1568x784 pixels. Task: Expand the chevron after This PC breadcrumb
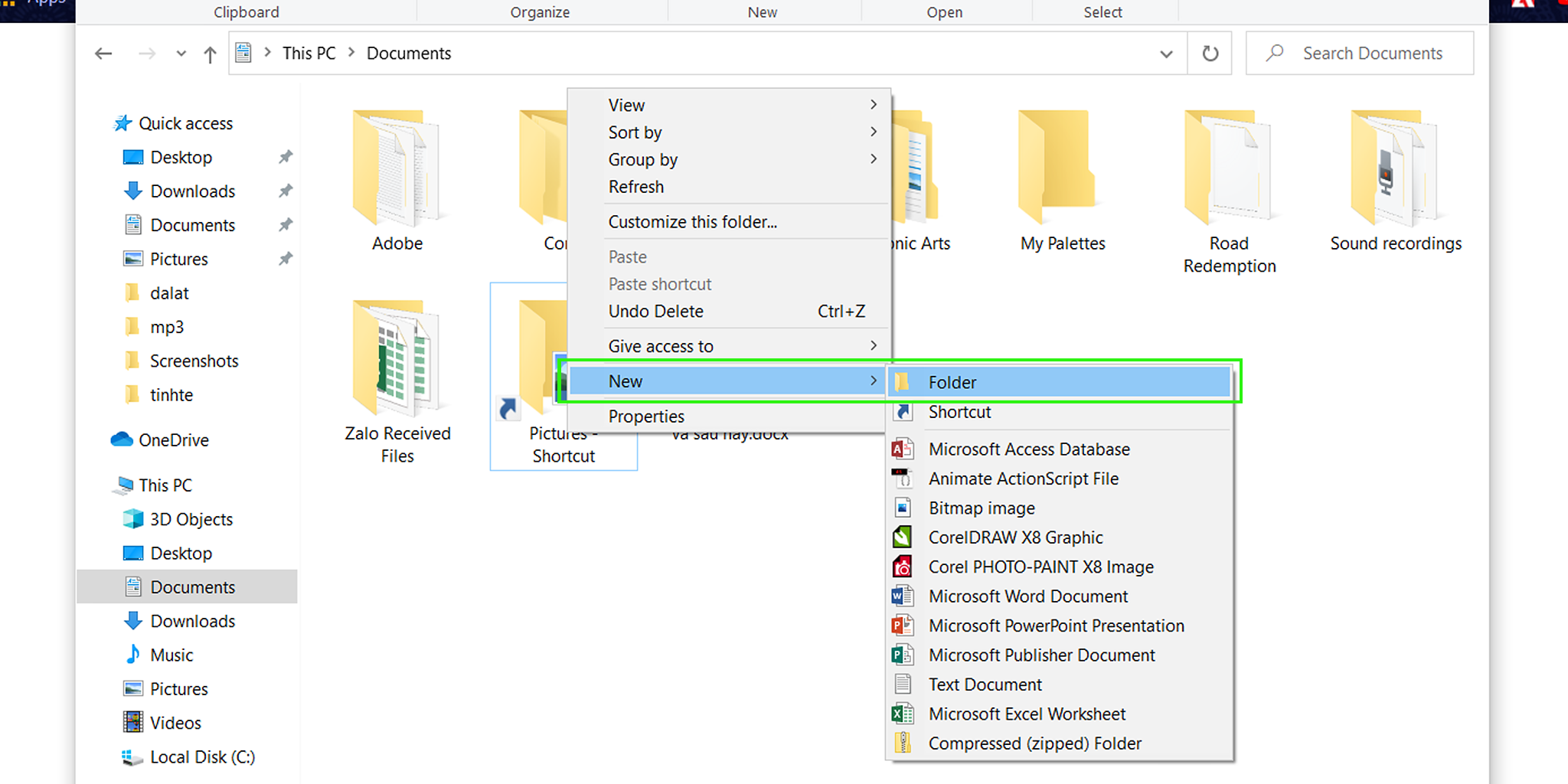[x=351, y=53]
